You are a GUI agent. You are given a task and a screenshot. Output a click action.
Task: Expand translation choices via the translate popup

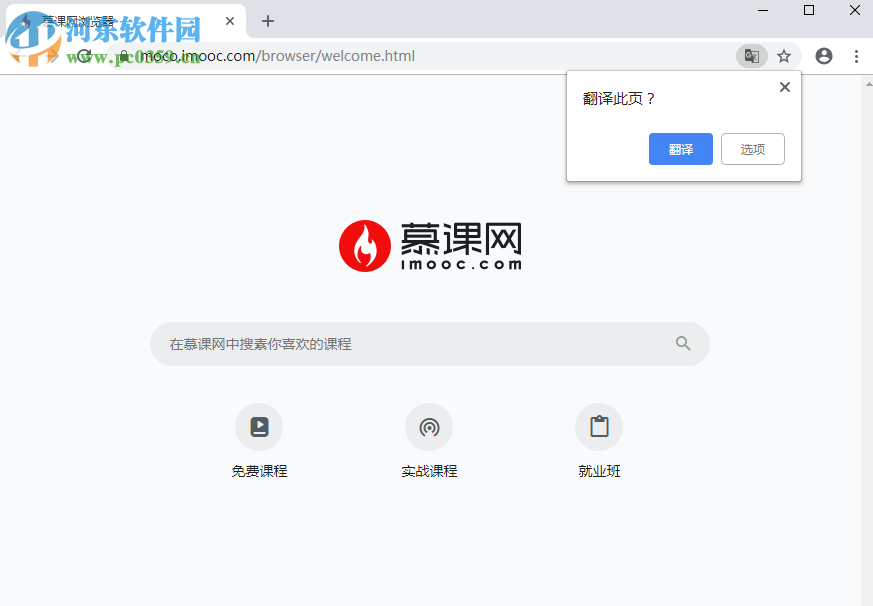click(x=752, y=148)
